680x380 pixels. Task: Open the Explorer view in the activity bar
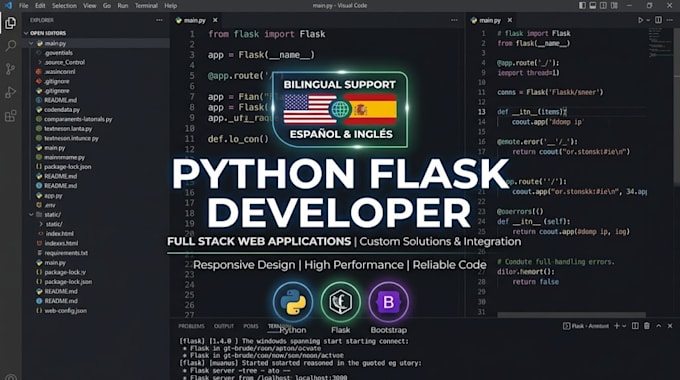click(x=10, y=23)
